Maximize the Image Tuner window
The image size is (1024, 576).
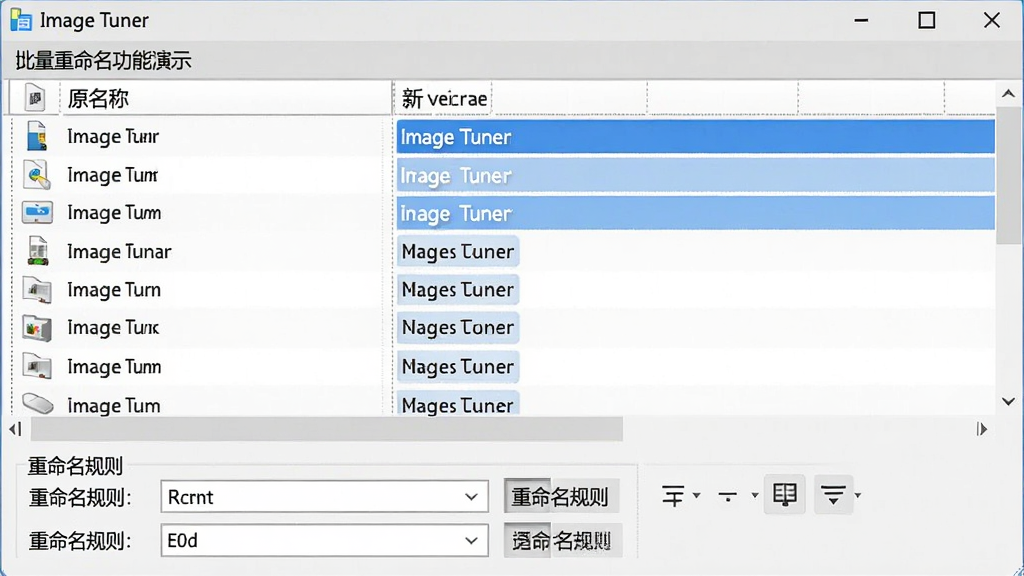click(x=927, y=20)
